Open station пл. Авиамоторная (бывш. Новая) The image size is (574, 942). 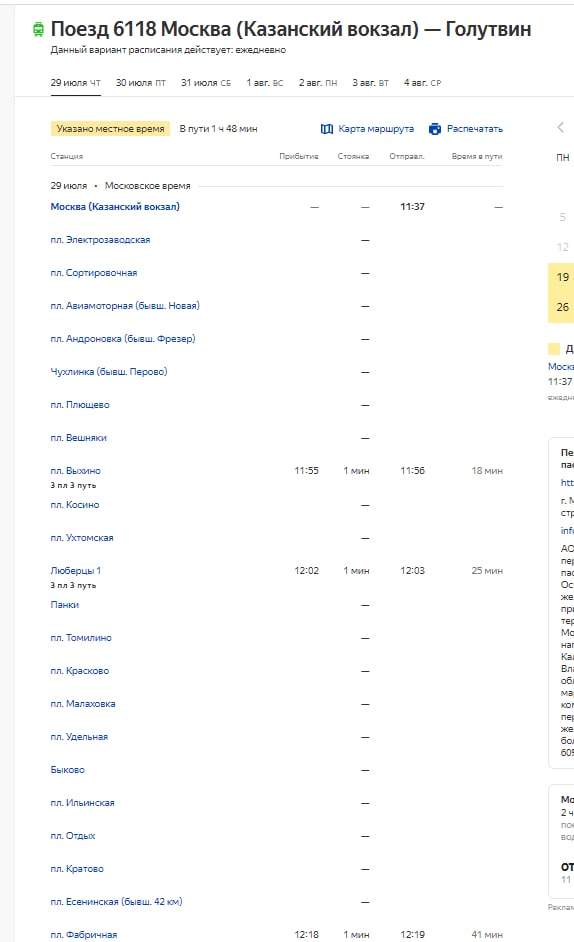point(125,306)
